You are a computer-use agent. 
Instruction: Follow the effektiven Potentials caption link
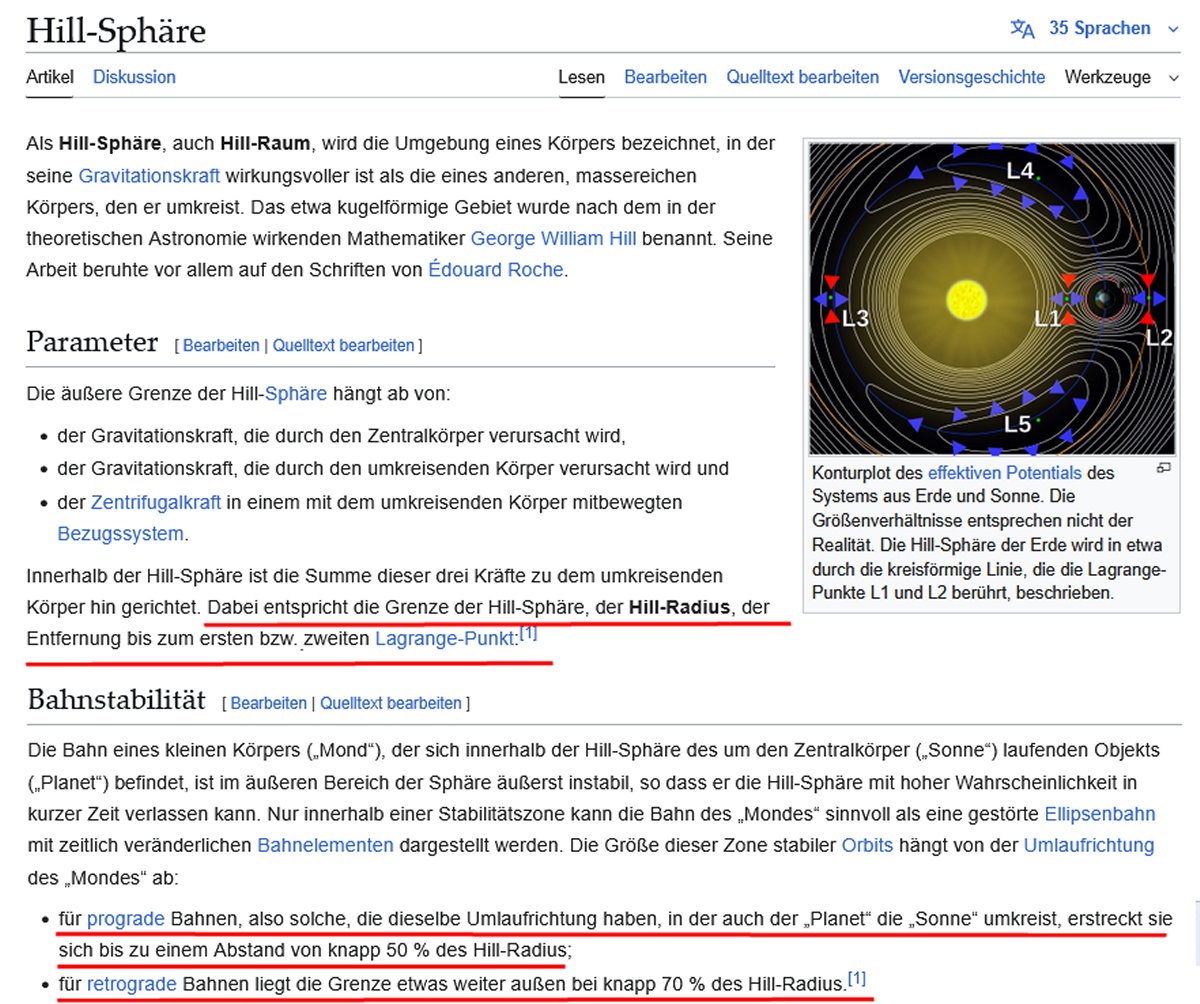[1004, 473]
